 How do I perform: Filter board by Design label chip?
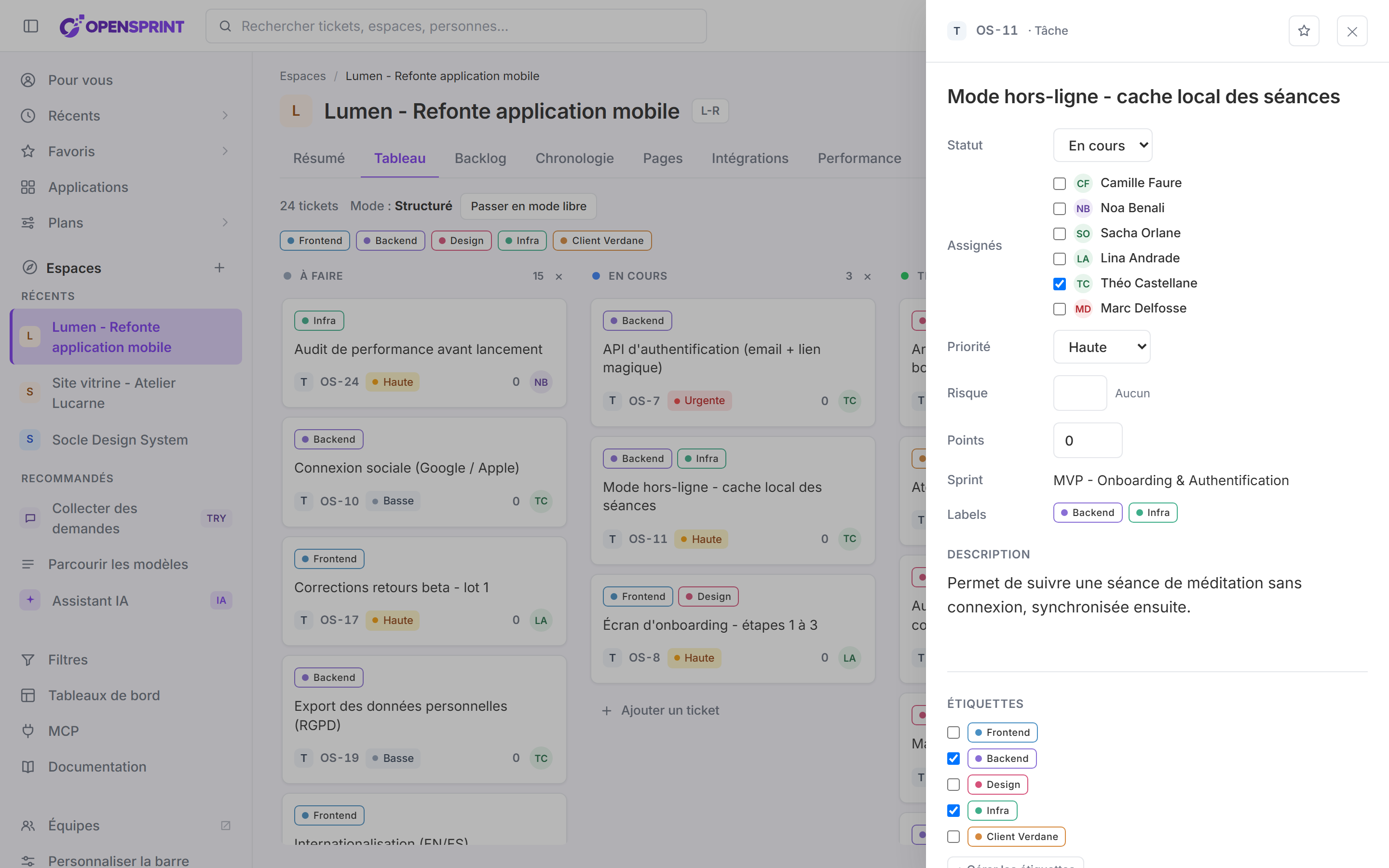[x=461, y=241]
